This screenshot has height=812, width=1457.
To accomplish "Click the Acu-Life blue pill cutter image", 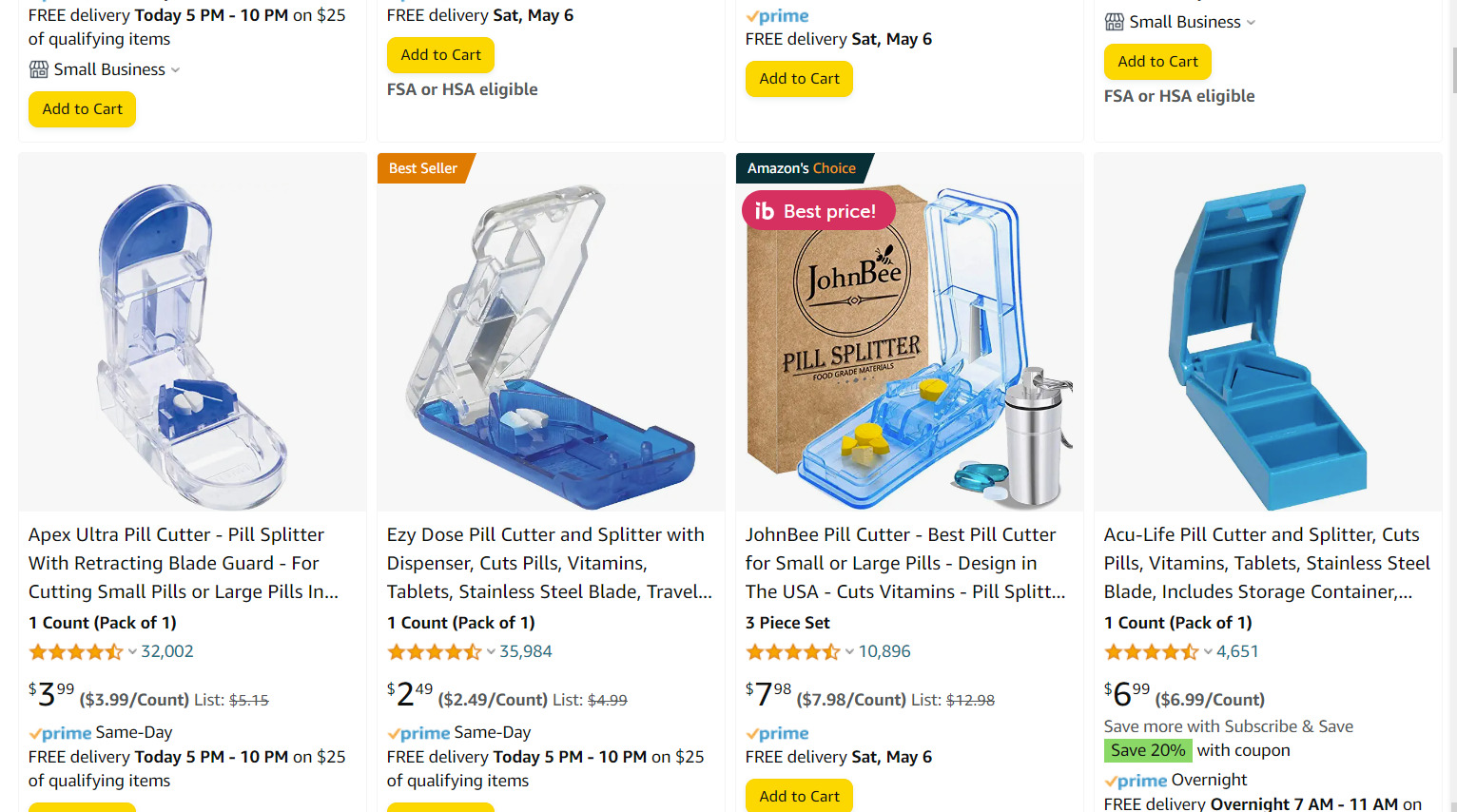I will (x=1268, y=332).
